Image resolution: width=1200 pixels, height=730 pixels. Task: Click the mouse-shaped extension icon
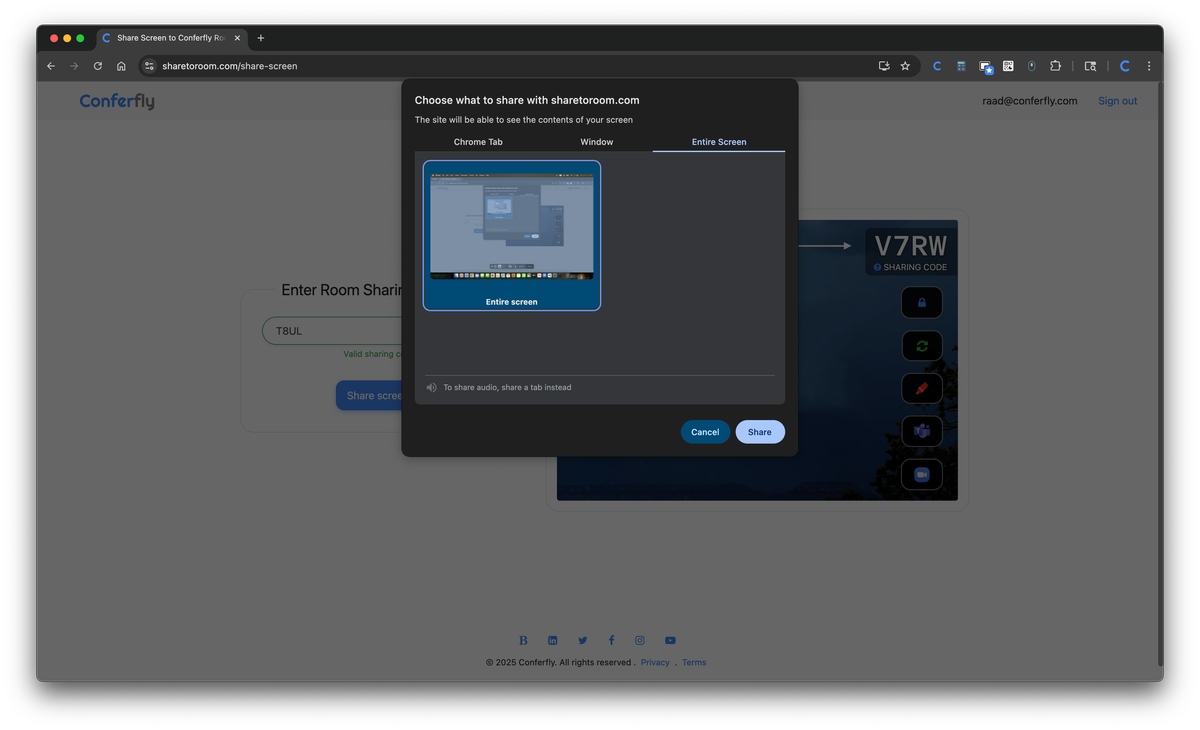pyautogui.click(x=1032, y=66)
